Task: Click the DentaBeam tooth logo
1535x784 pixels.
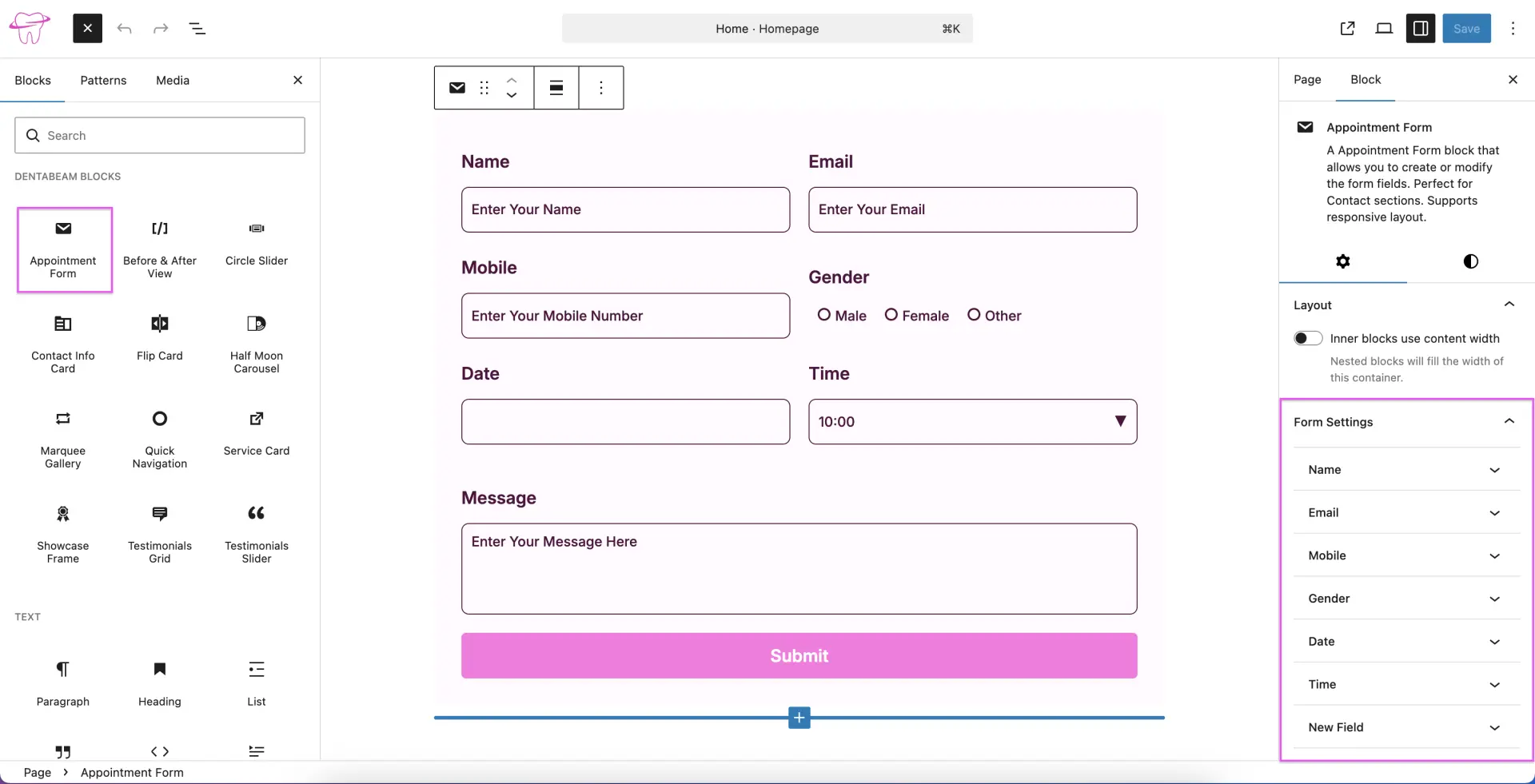Action: 29,28
